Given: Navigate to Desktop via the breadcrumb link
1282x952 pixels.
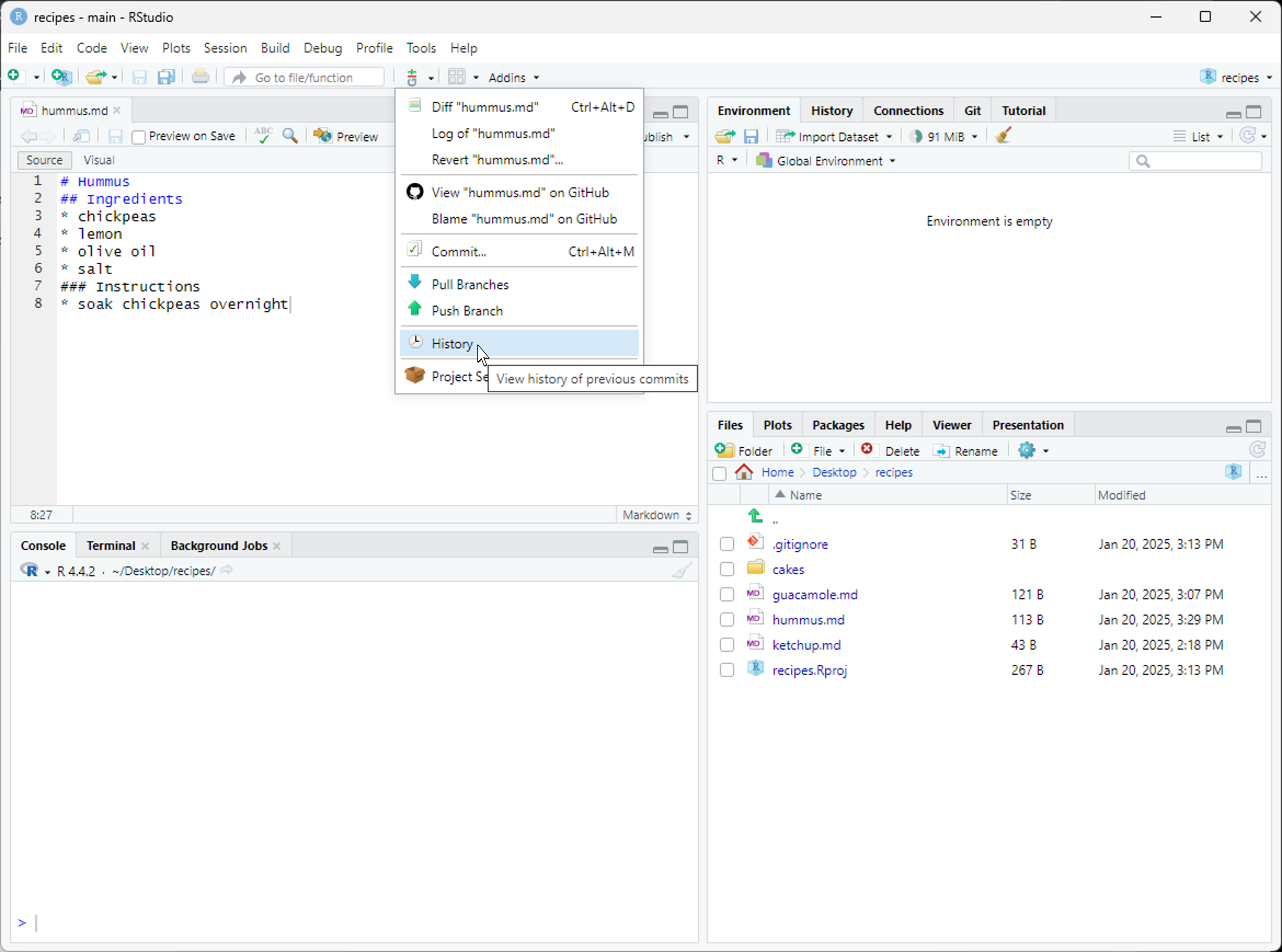Looking at the screenshot, I should click(834, 472).
